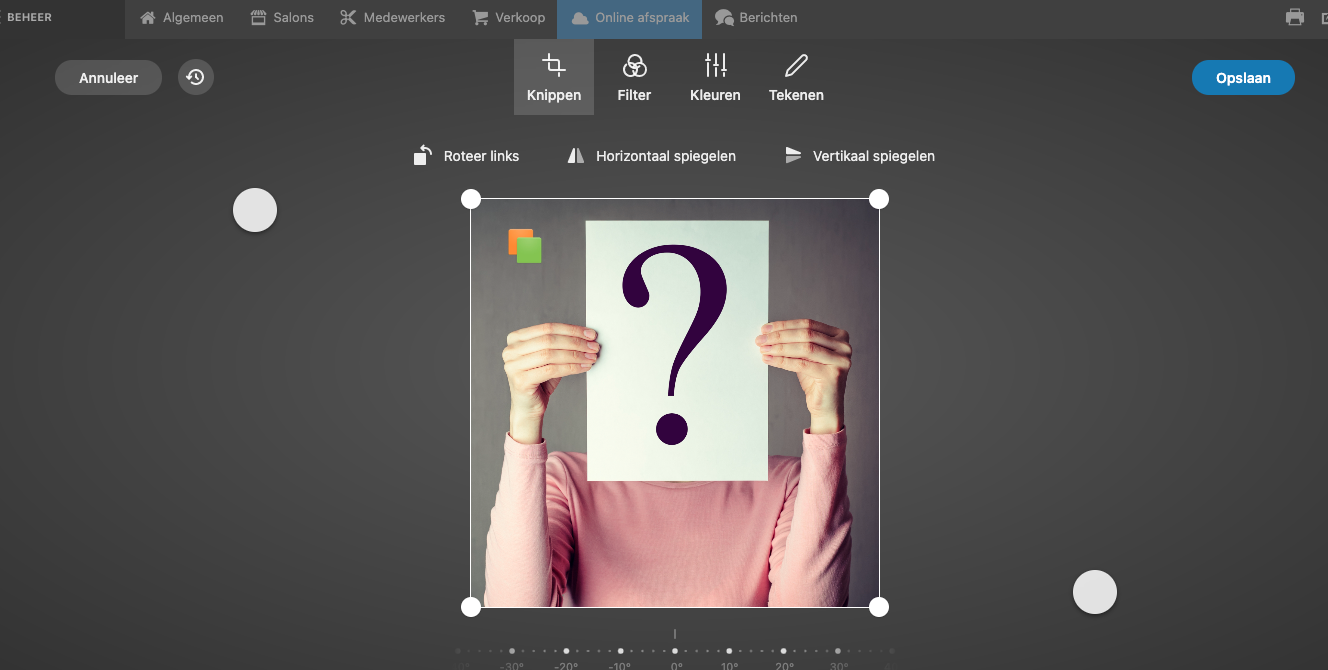Select the Tekenen pencil tool

coord(796,77)
